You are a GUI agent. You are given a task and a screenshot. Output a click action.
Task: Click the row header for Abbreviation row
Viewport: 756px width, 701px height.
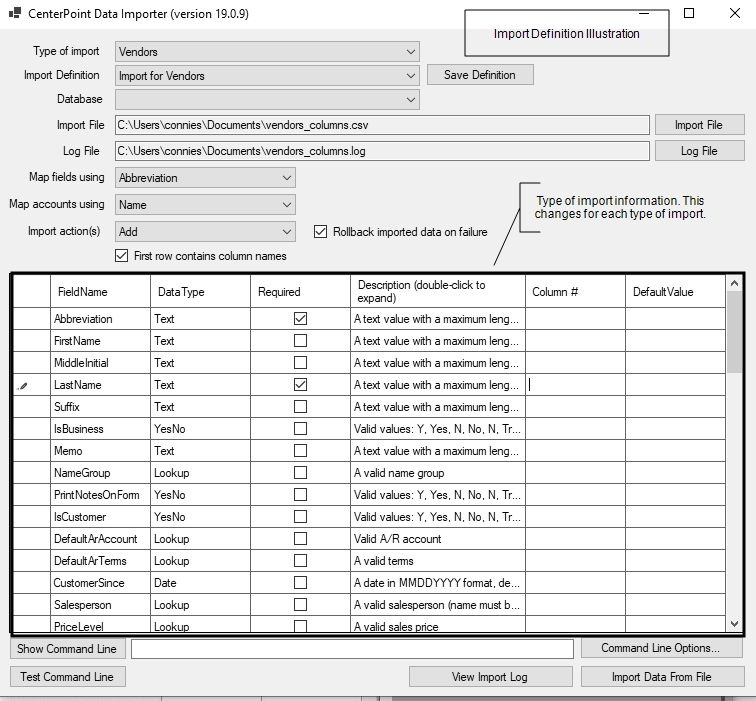click(31, 319)
